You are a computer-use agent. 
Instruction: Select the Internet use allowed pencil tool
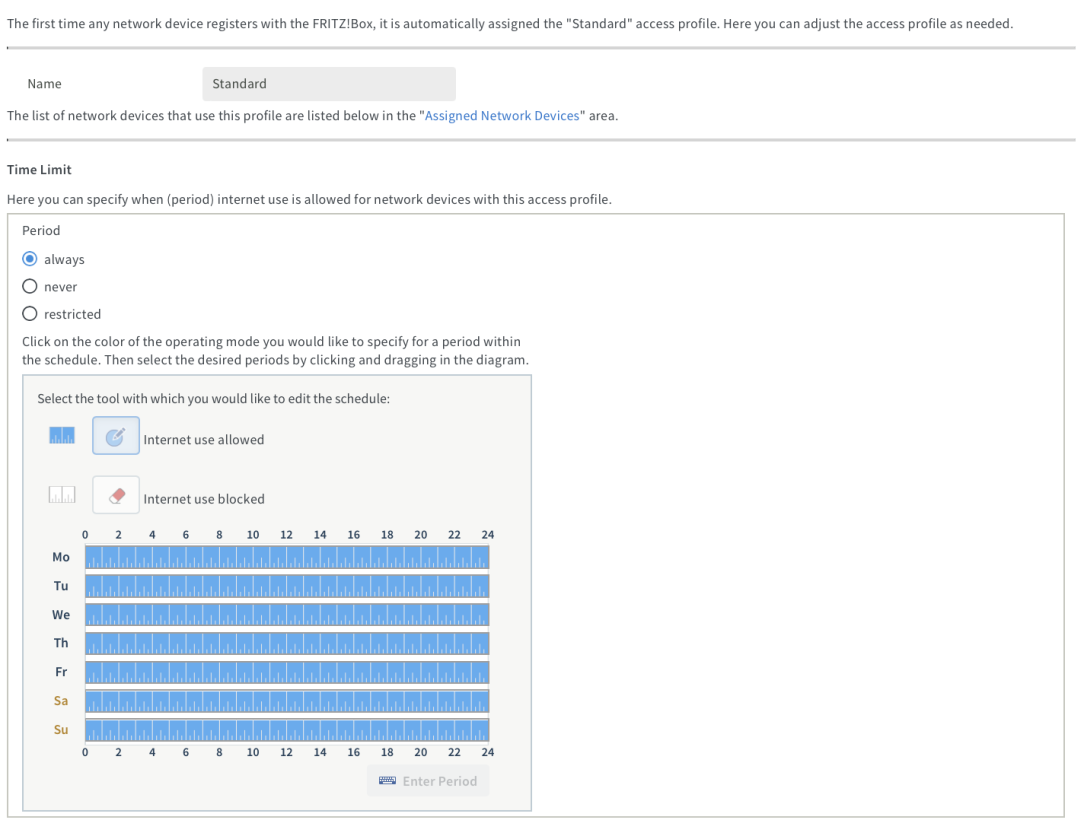[115, 436]
